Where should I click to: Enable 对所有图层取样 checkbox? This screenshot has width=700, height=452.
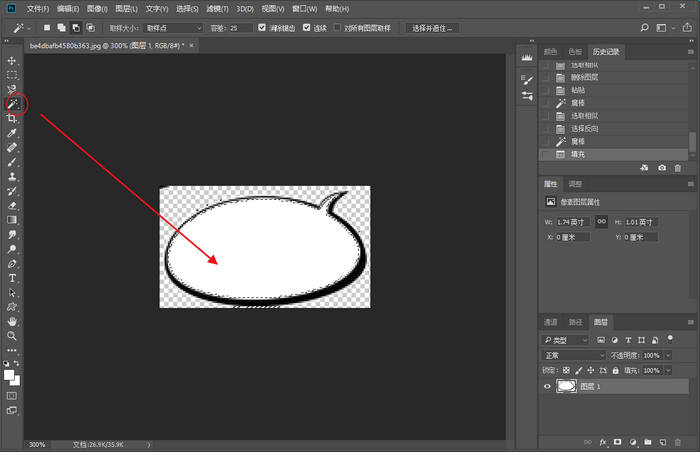(337, 28)
